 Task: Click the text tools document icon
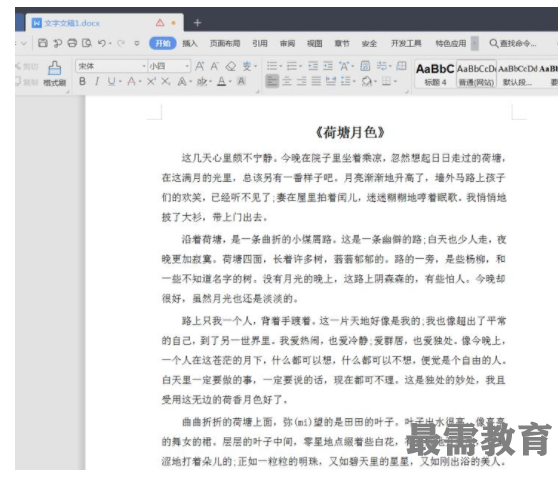tap(365, 66)
